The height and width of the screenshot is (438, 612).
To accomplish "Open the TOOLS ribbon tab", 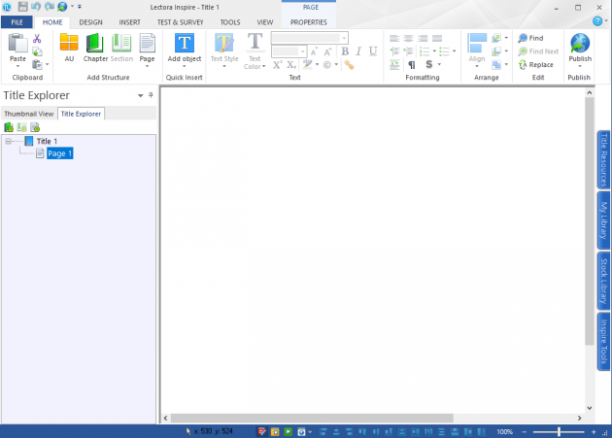I will tap(230, 22).
